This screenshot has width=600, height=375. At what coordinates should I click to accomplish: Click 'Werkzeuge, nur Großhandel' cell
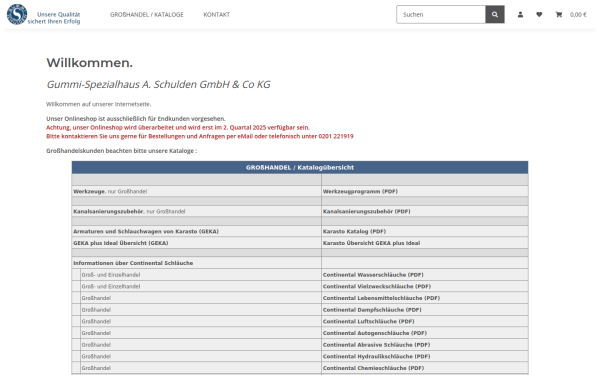tap(196, 191)
